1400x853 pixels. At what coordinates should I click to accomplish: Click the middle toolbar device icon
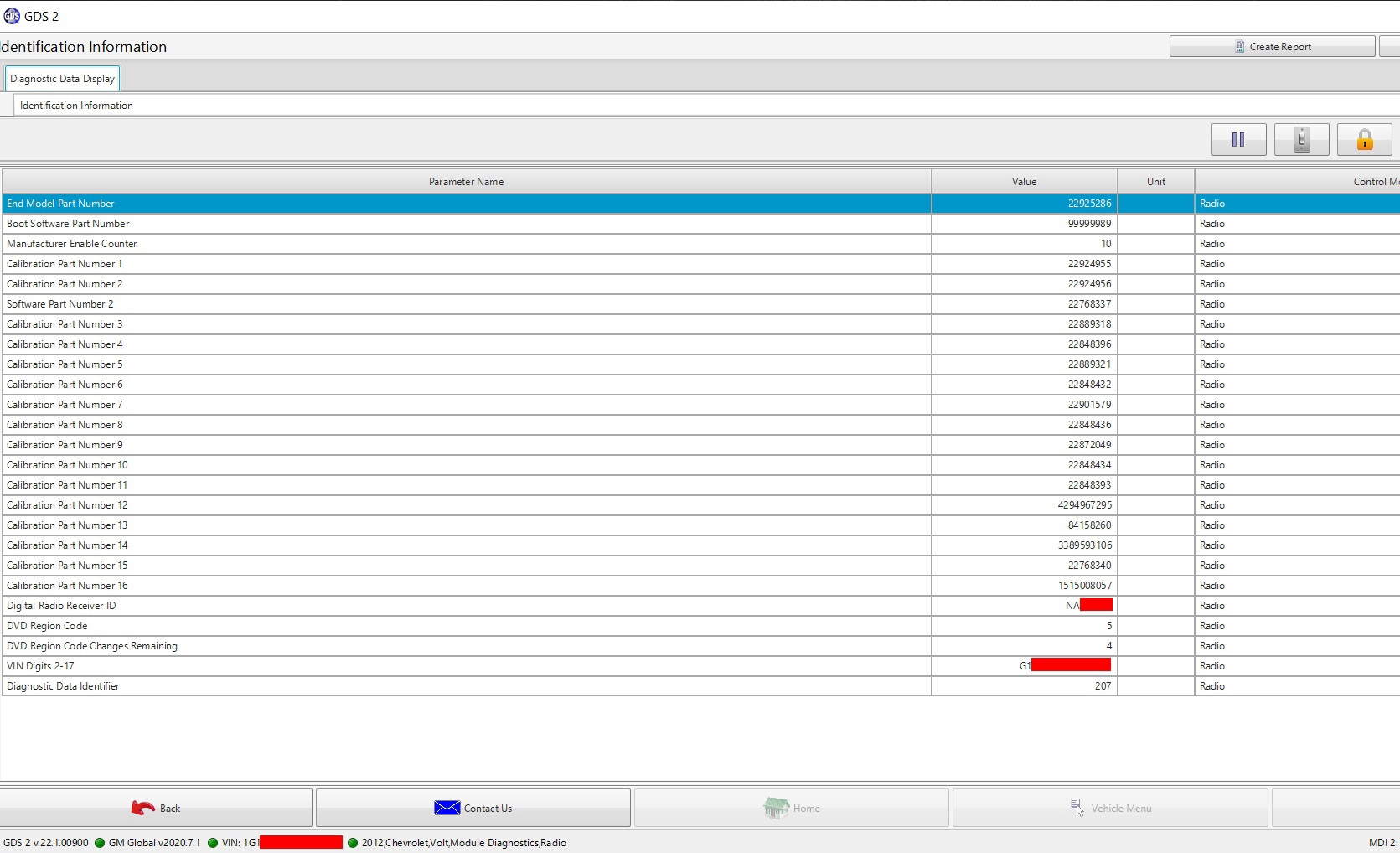coord(1301,139)
